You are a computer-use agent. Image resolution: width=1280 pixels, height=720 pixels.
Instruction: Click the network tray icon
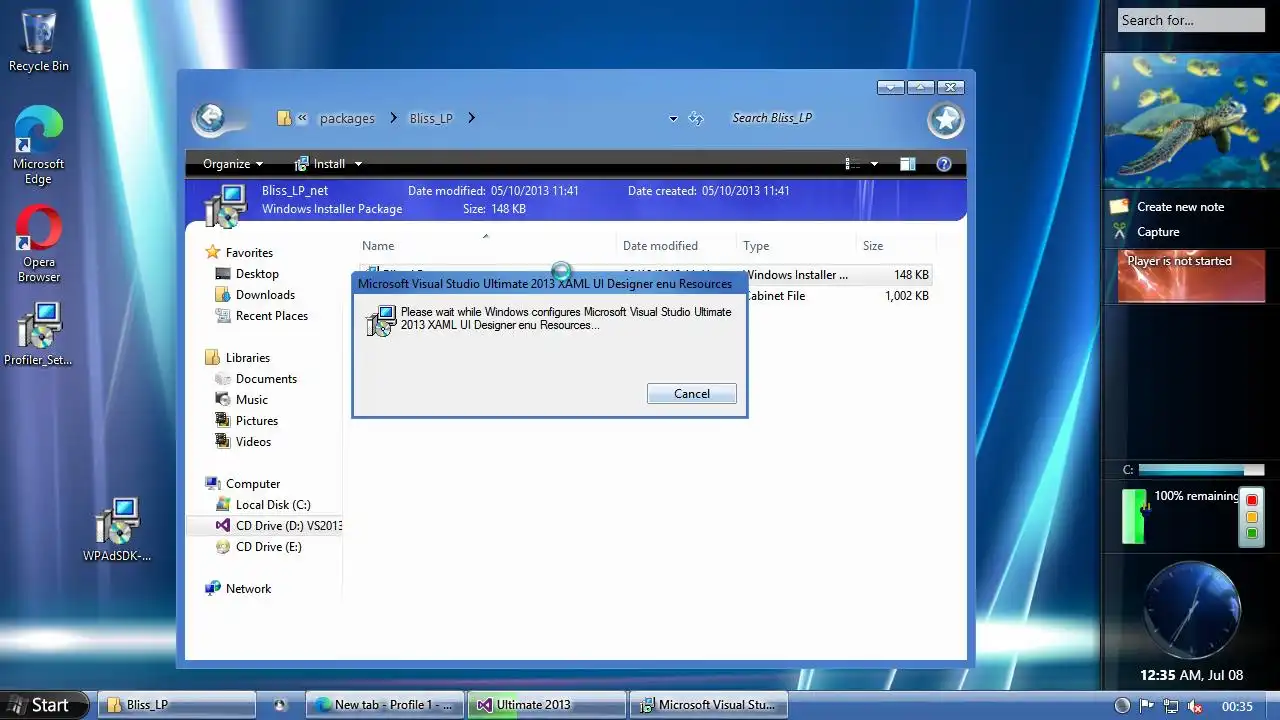(x=1169, y=706)
